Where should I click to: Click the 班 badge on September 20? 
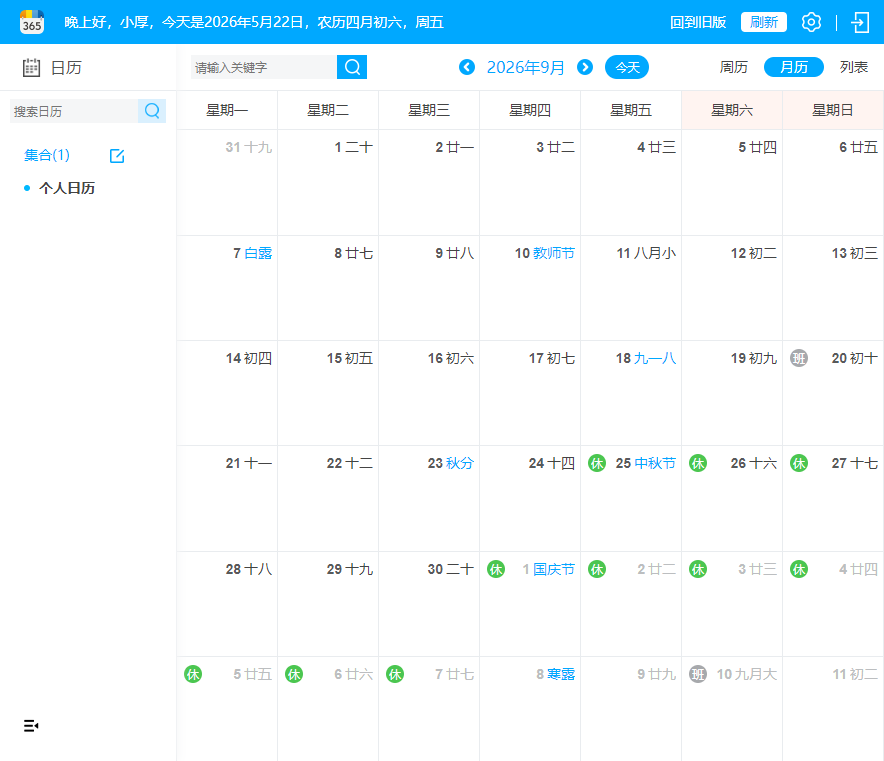click(799, 358)
